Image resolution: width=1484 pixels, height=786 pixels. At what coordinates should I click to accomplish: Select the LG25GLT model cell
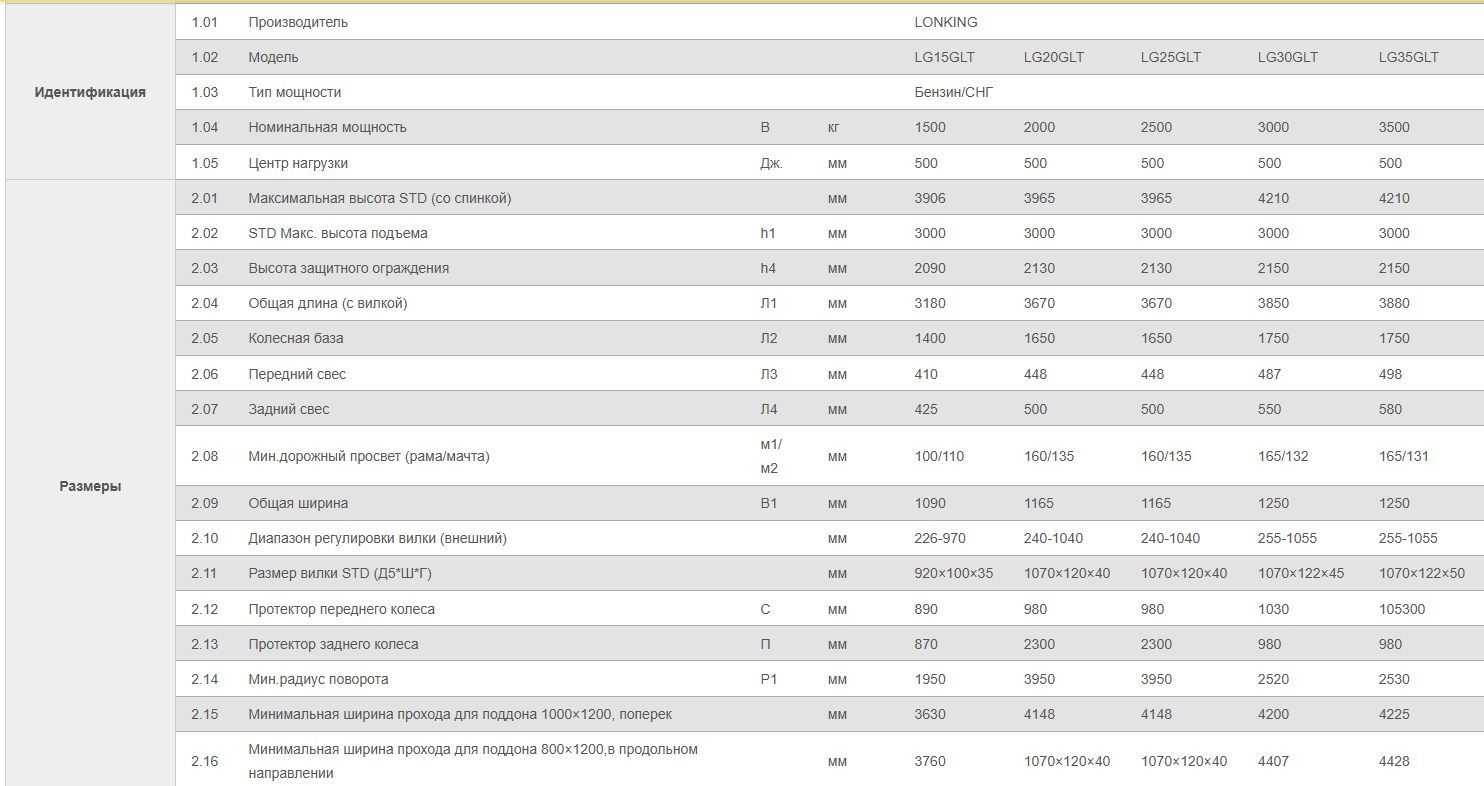coord(1171,57)
